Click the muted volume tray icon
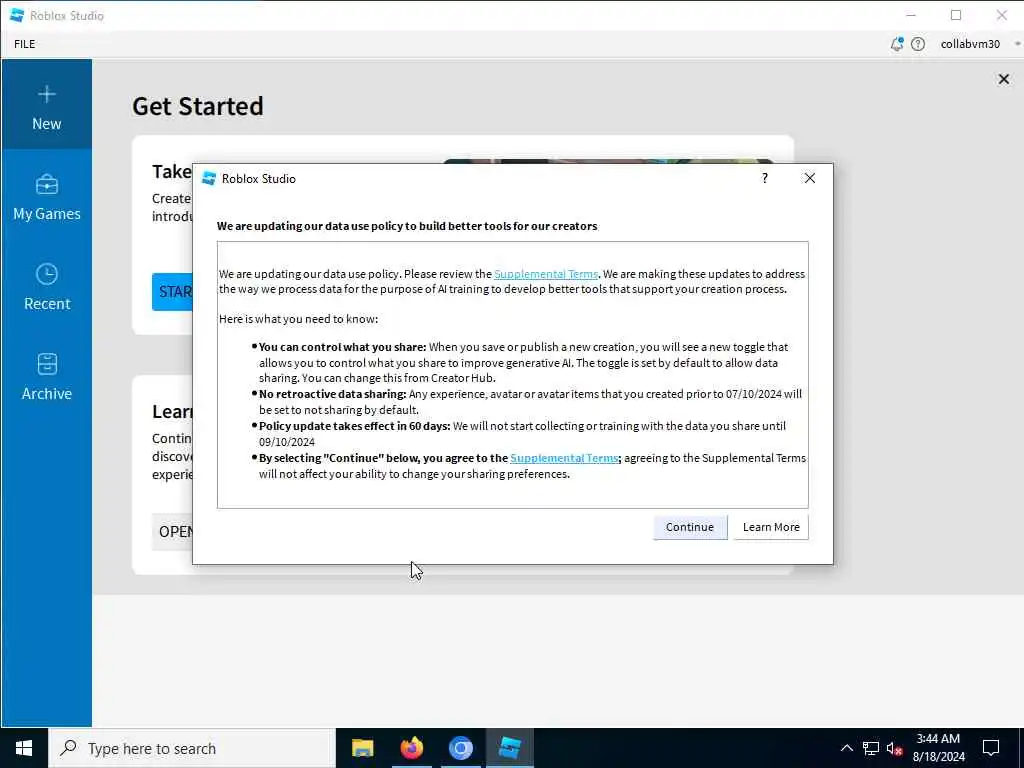This screenshot has width=1024, height=768. click(x=894, y=748)
